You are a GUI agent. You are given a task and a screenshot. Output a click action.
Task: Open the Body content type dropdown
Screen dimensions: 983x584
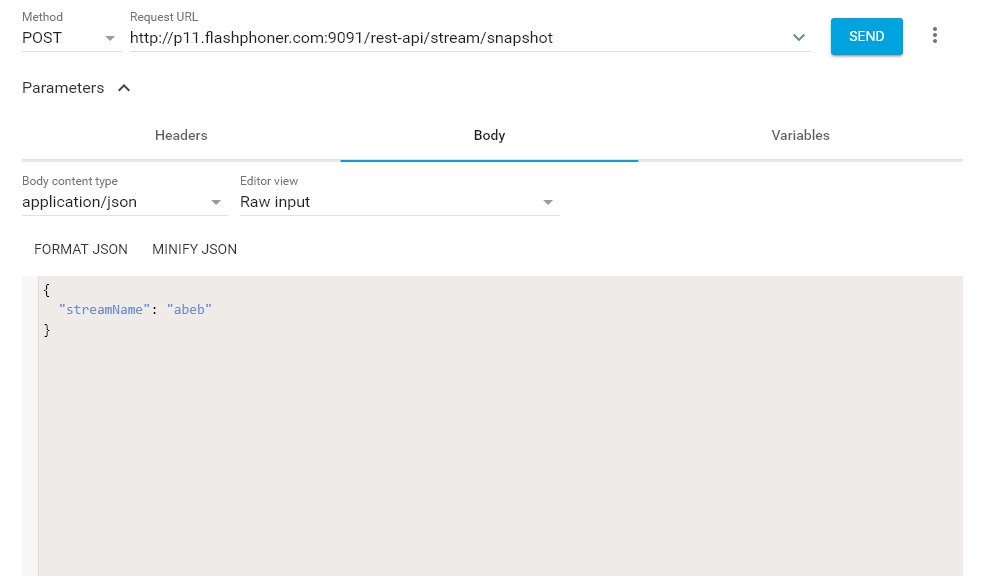(x=123, y=202)
